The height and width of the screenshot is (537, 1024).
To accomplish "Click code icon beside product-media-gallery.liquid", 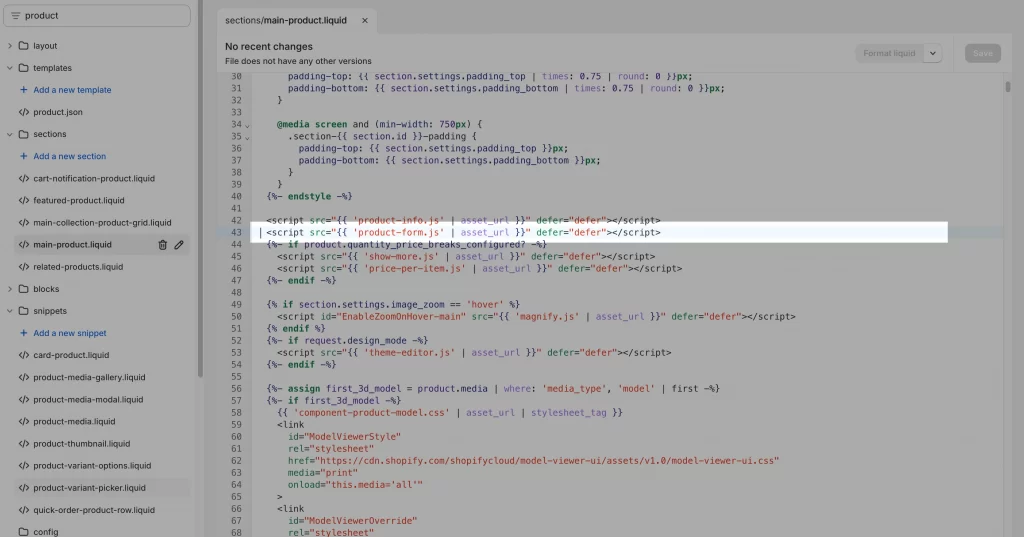I will [24, 378].
